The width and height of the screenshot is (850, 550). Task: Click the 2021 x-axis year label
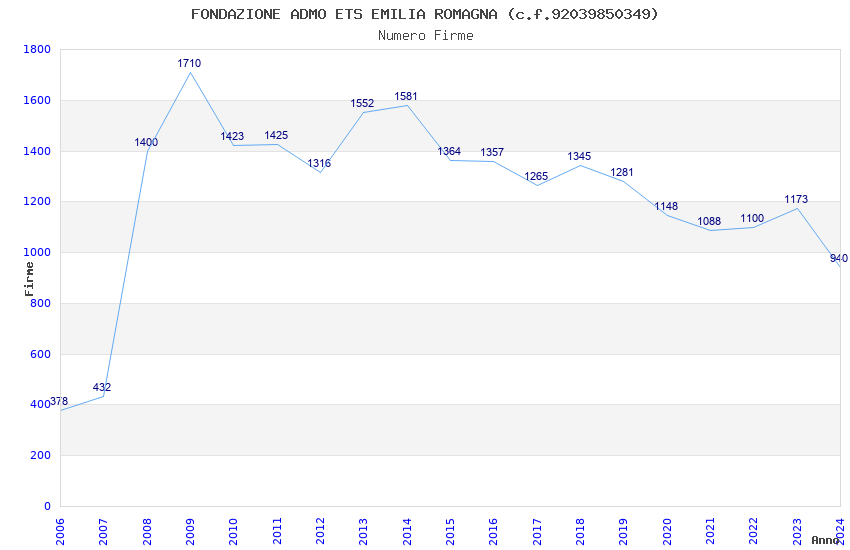(x=711, y=532)
